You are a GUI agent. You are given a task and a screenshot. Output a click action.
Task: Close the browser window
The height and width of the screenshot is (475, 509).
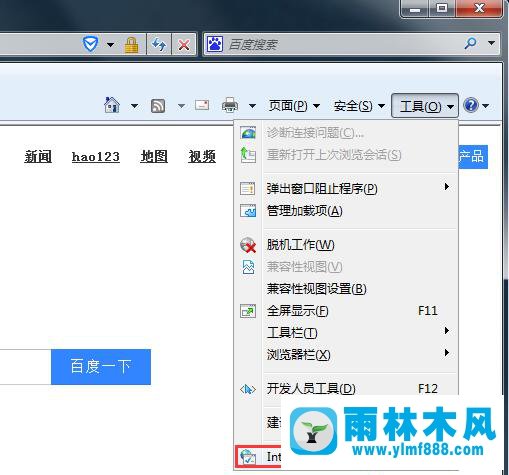(479, 8)
